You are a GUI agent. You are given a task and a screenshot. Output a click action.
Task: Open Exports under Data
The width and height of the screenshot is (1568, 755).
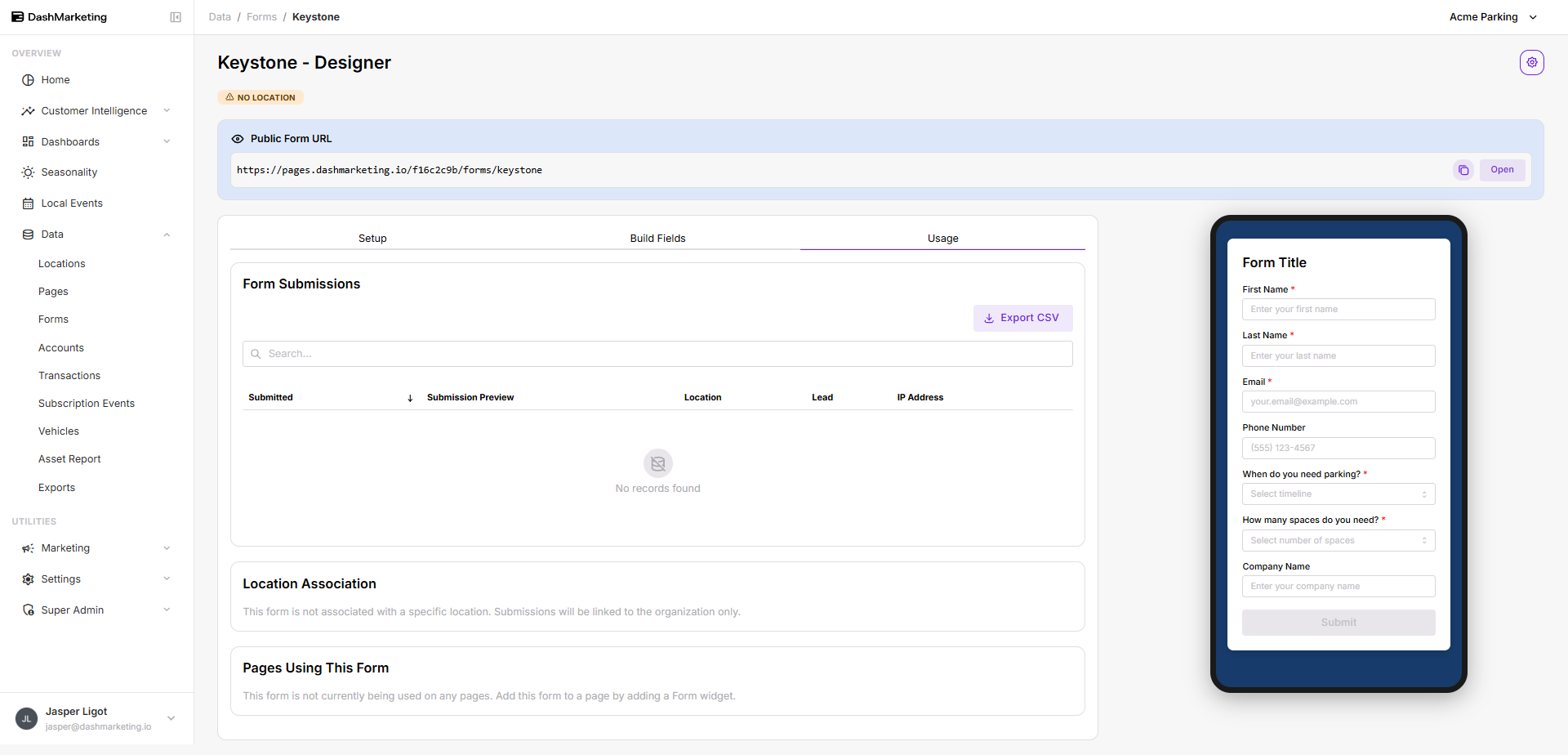click(x=56, y=488)
